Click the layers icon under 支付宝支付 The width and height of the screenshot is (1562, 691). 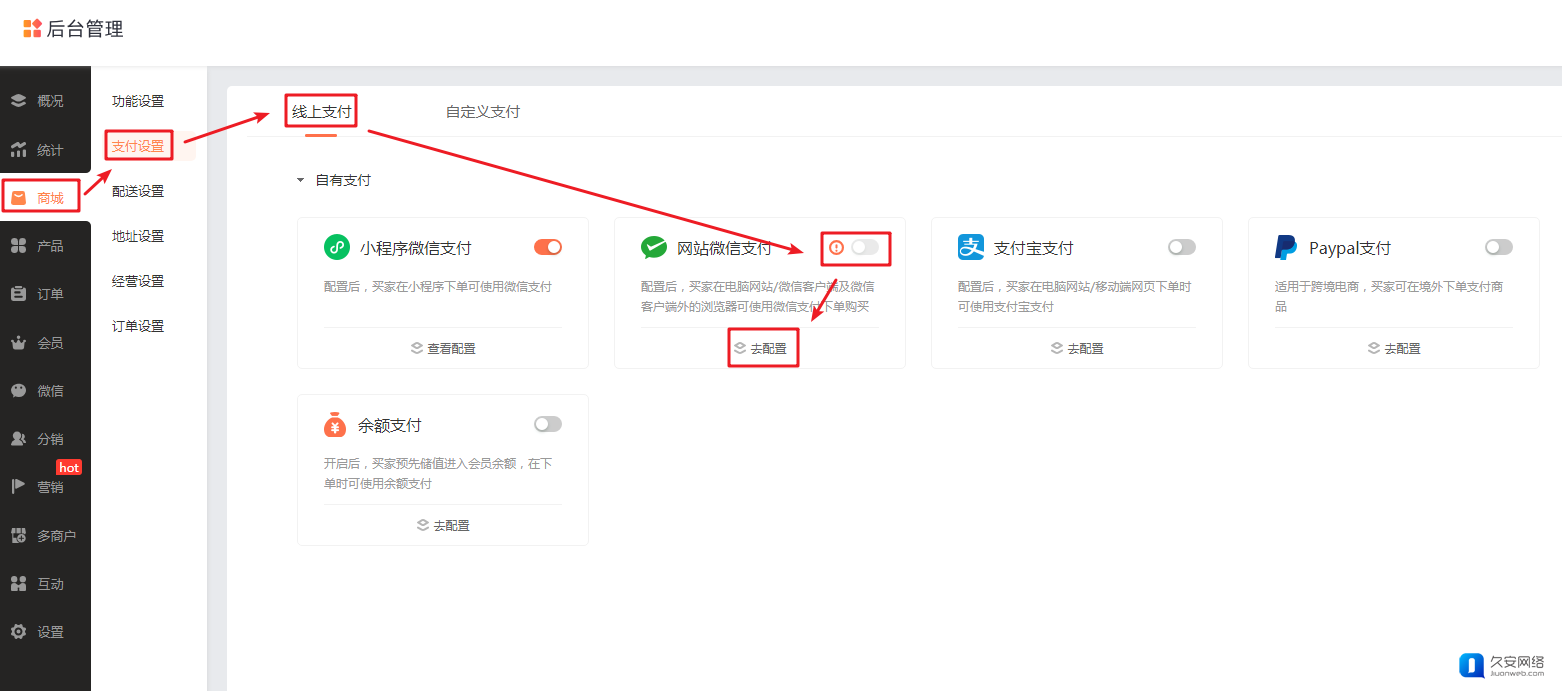1057,348
